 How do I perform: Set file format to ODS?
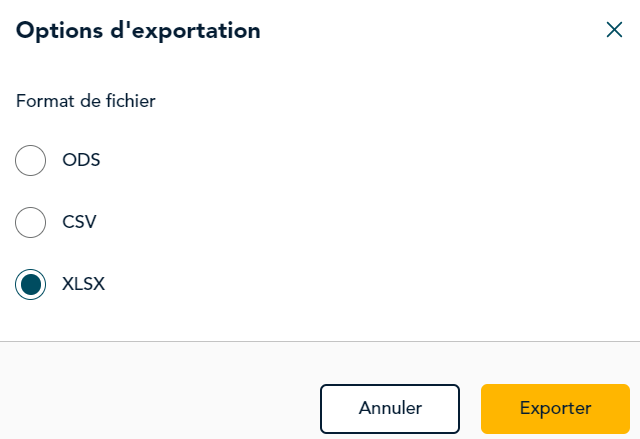31,160
